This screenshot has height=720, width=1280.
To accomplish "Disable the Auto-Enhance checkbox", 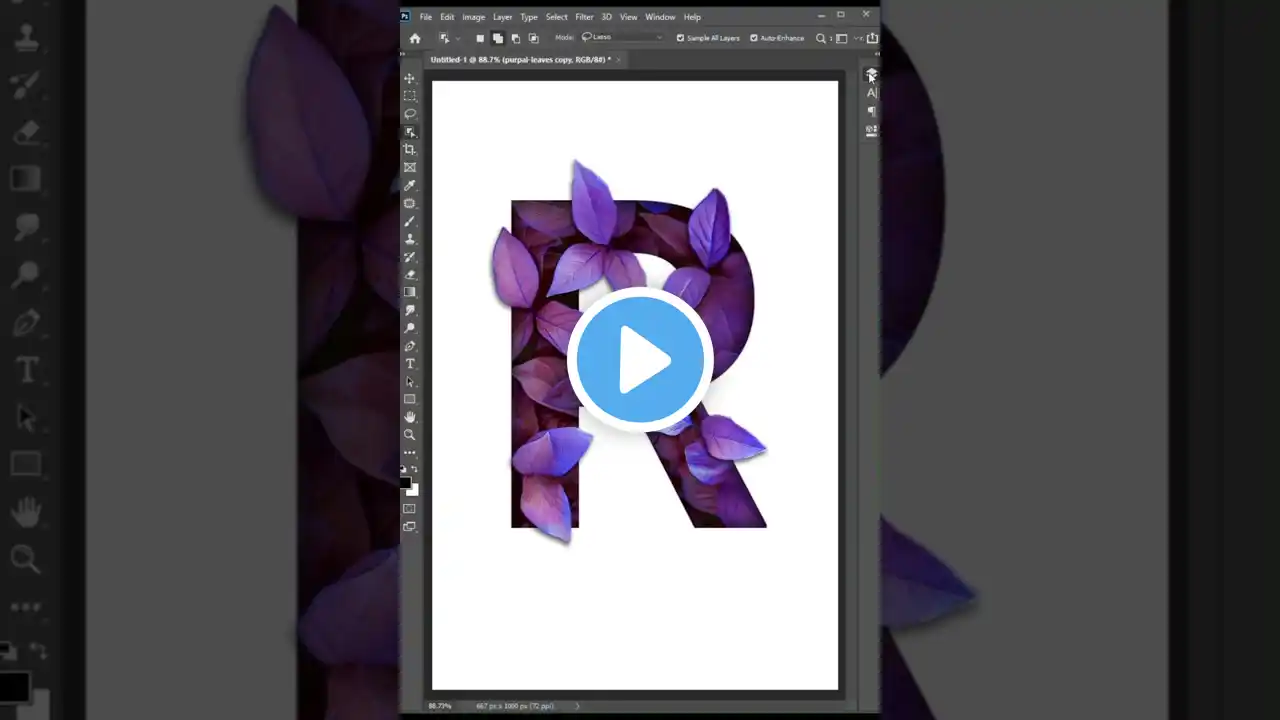I will pos(754,38).
